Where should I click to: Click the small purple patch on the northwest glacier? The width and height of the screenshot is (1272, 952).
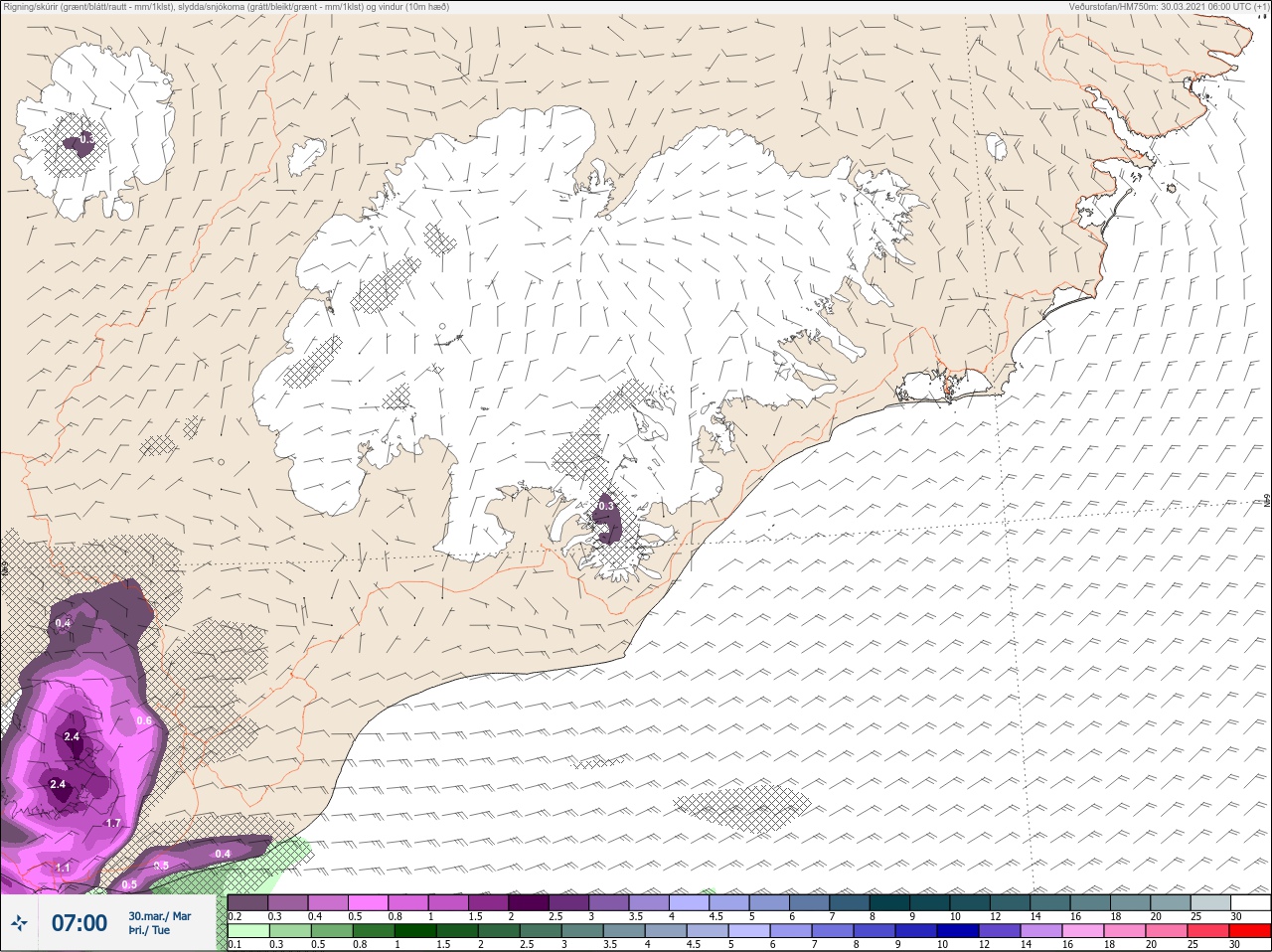click(x=79, y=143)
